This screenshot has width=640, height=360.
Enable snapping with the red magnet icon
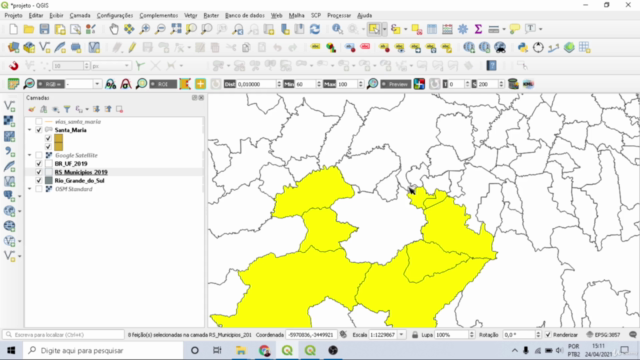click(x=13, y=66)
